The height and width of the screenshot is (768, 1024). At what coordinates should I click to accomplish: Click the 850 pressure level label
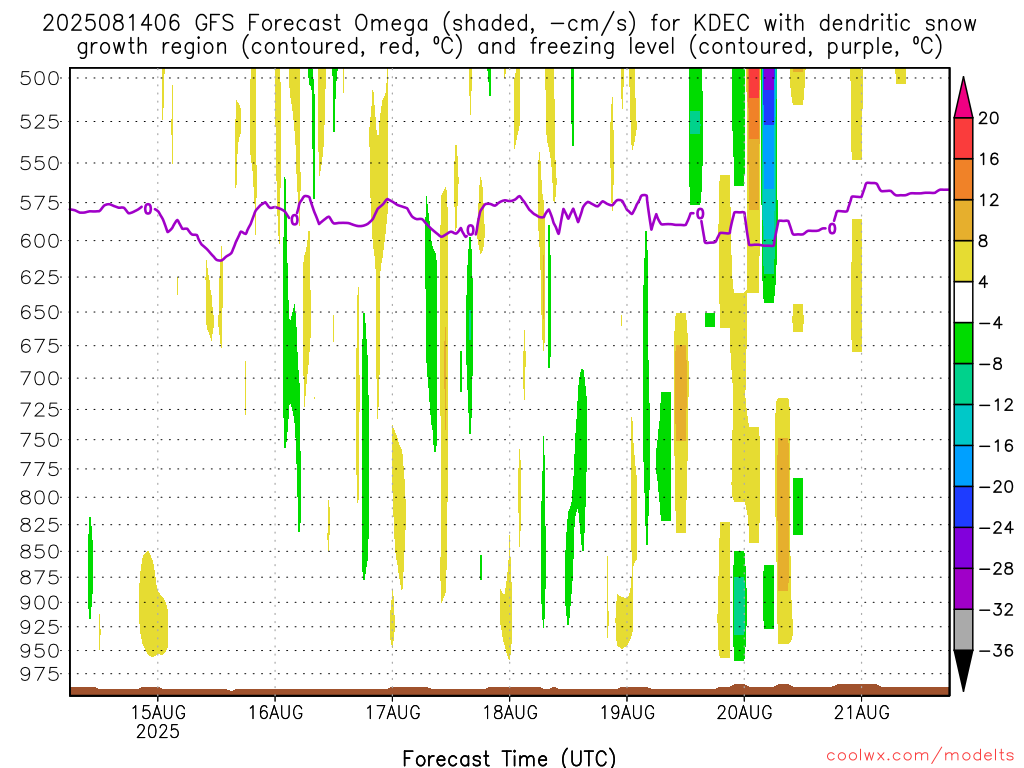tap(40, 552)
